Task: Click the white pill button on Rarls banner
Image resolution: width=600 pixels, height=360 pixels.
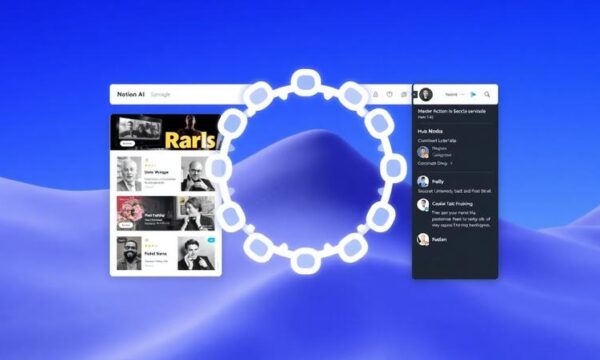Action: pos(128,143)
